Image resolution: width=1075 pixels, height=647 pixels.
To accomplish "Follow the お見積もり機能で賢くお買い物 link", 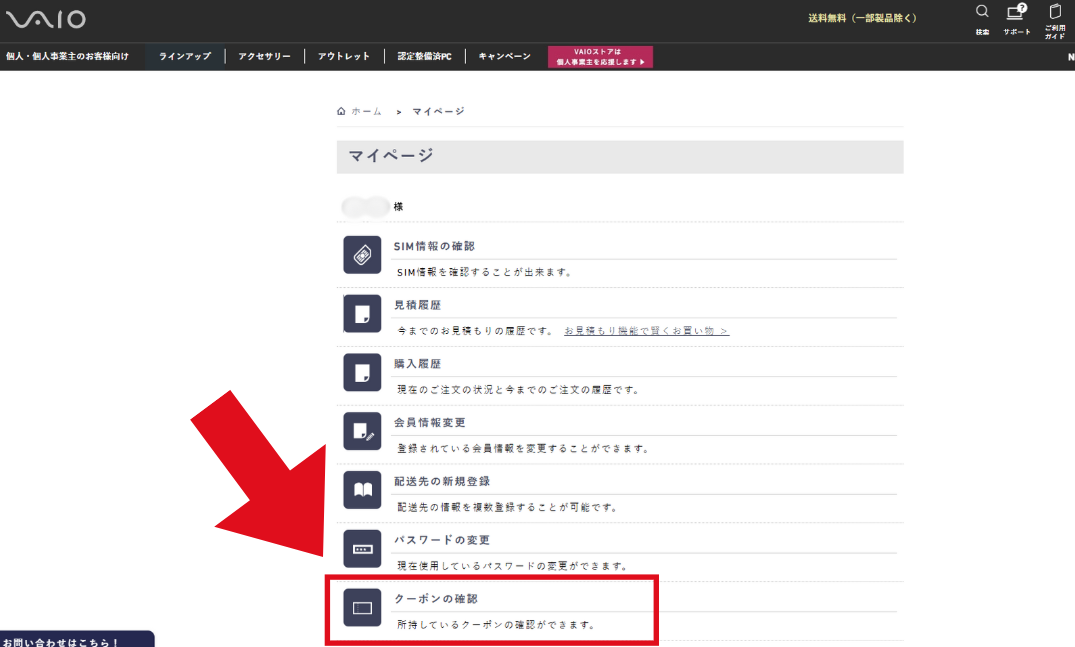I will pos(646,331).
